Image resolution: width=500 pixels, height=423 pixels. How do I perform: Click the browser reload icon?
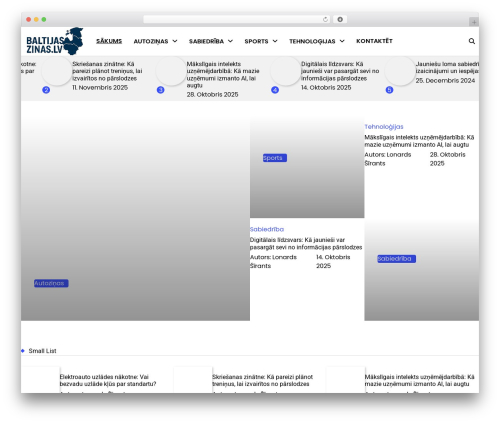tap(325, 19)
